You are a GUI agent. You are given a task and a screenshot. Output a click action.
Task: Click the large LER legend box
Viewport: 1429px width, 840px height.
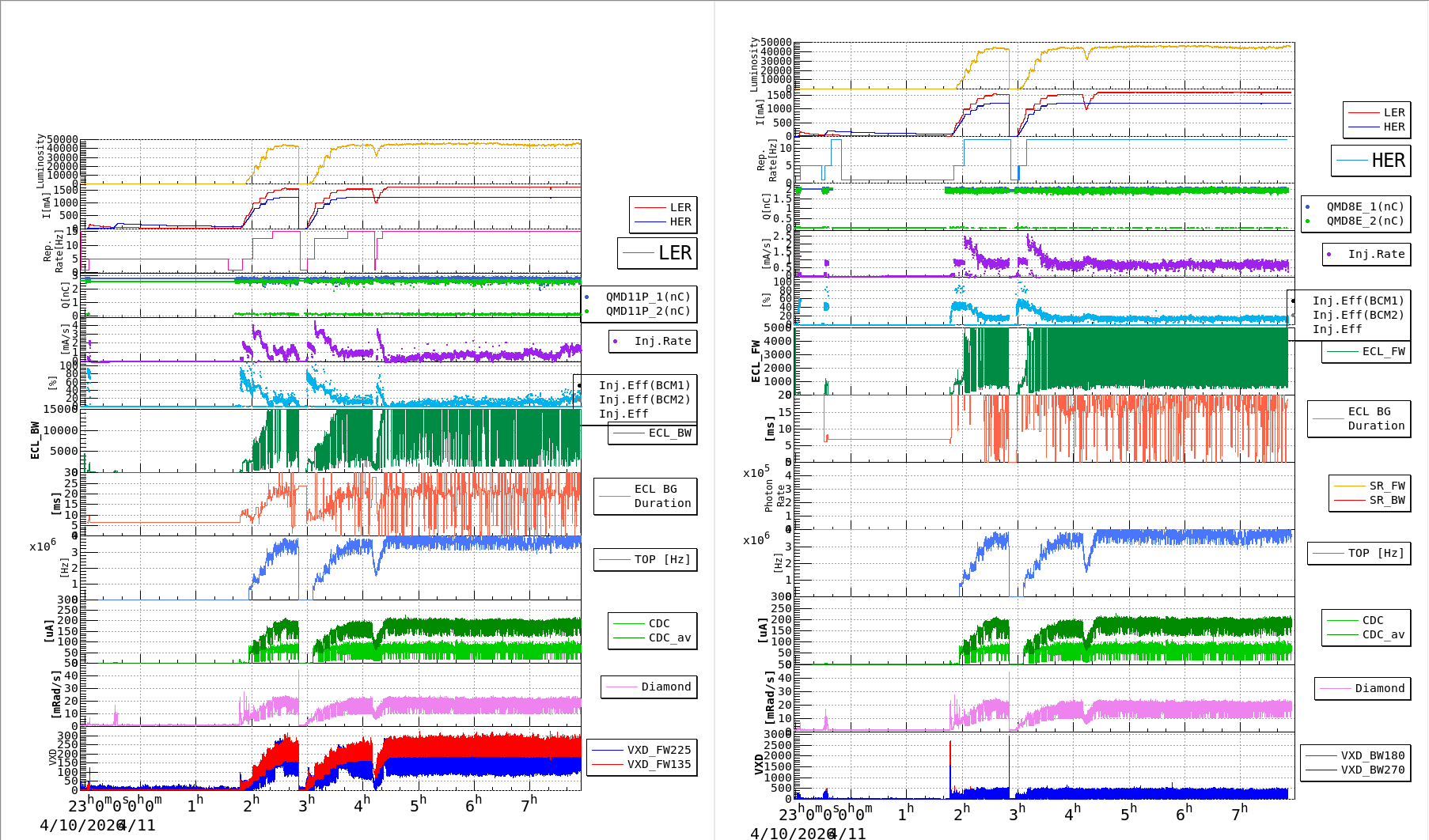click(x=657, y=253)
